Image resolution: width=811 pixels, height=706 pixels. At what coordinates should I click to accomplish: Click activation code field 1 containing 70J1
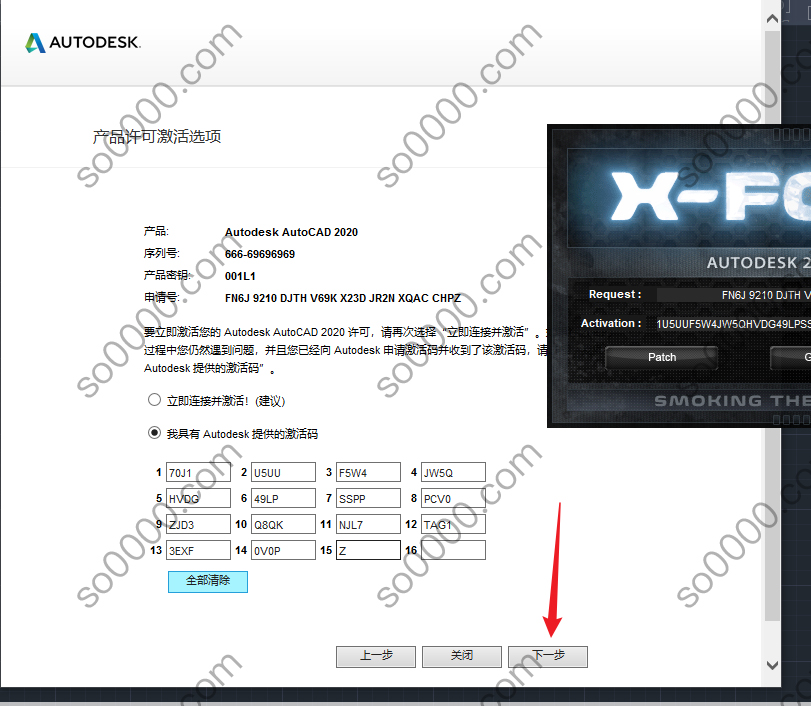pyautogui.click(x=198, y=472)
